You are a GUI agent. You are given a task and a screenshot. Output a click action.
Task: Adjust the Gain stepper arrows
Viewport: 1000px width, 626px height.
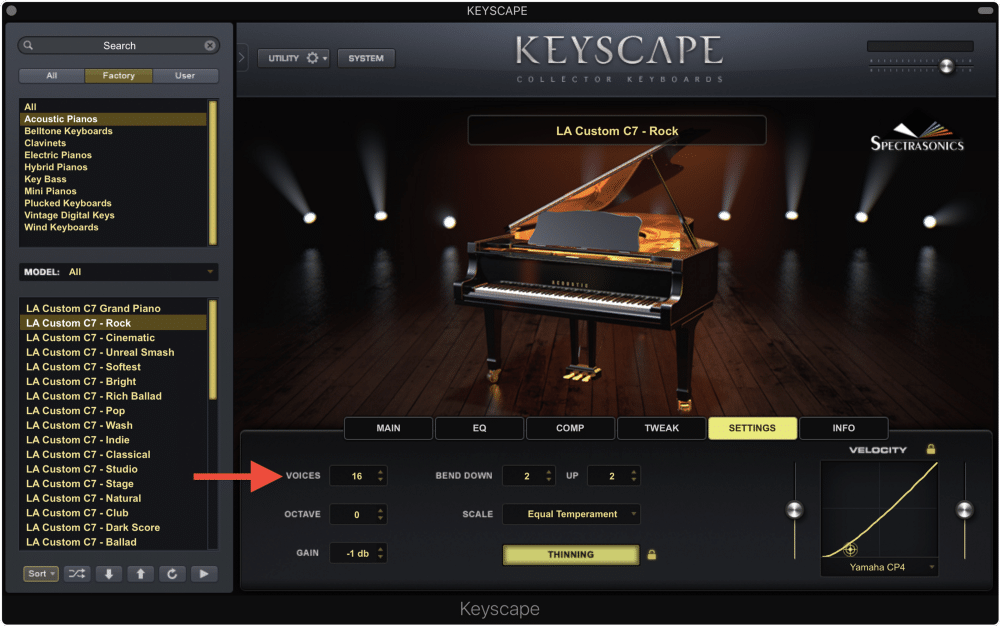(x=380, y=553)
